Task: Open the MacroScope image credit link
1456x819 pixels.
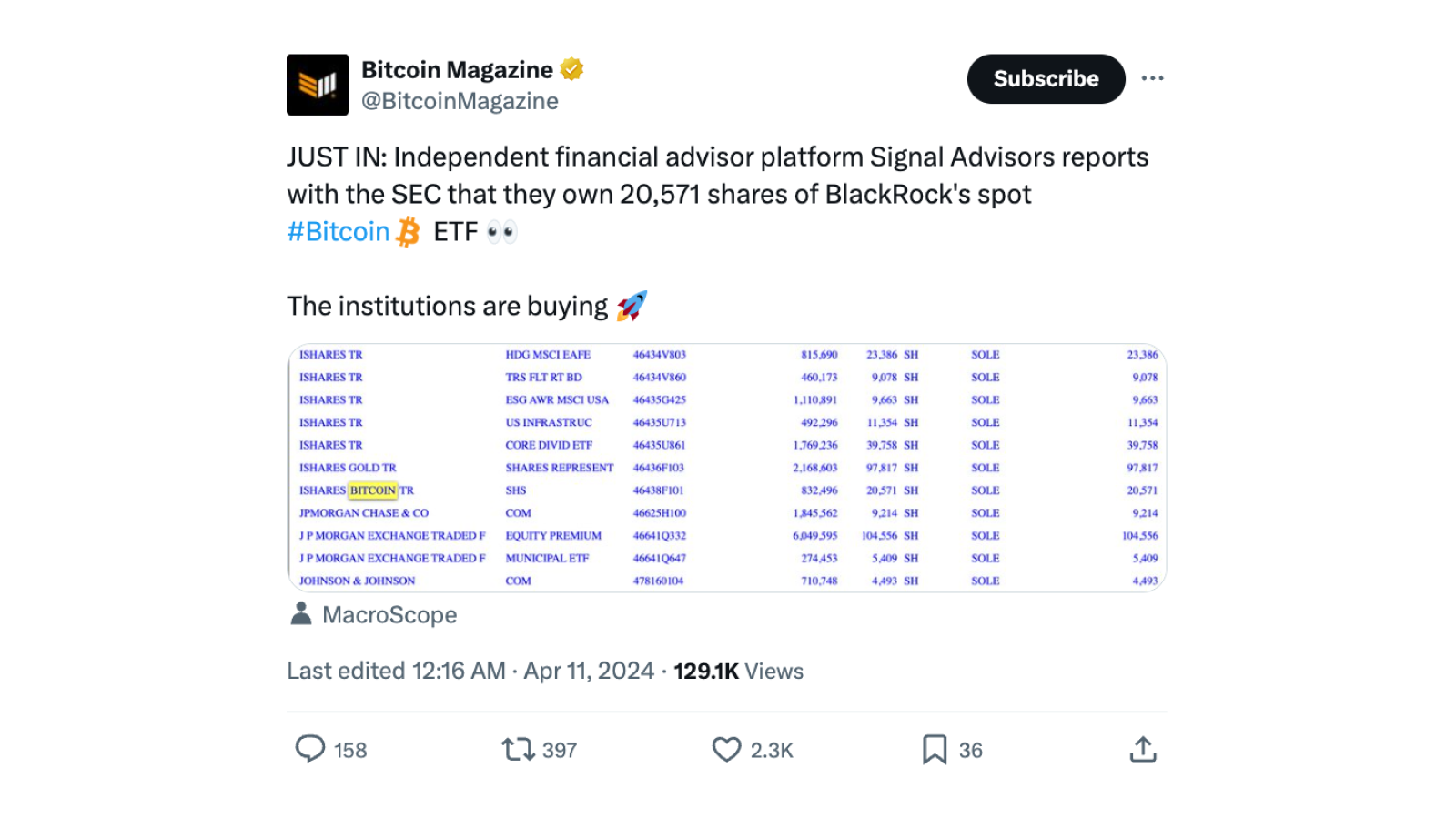Action: 389,615
